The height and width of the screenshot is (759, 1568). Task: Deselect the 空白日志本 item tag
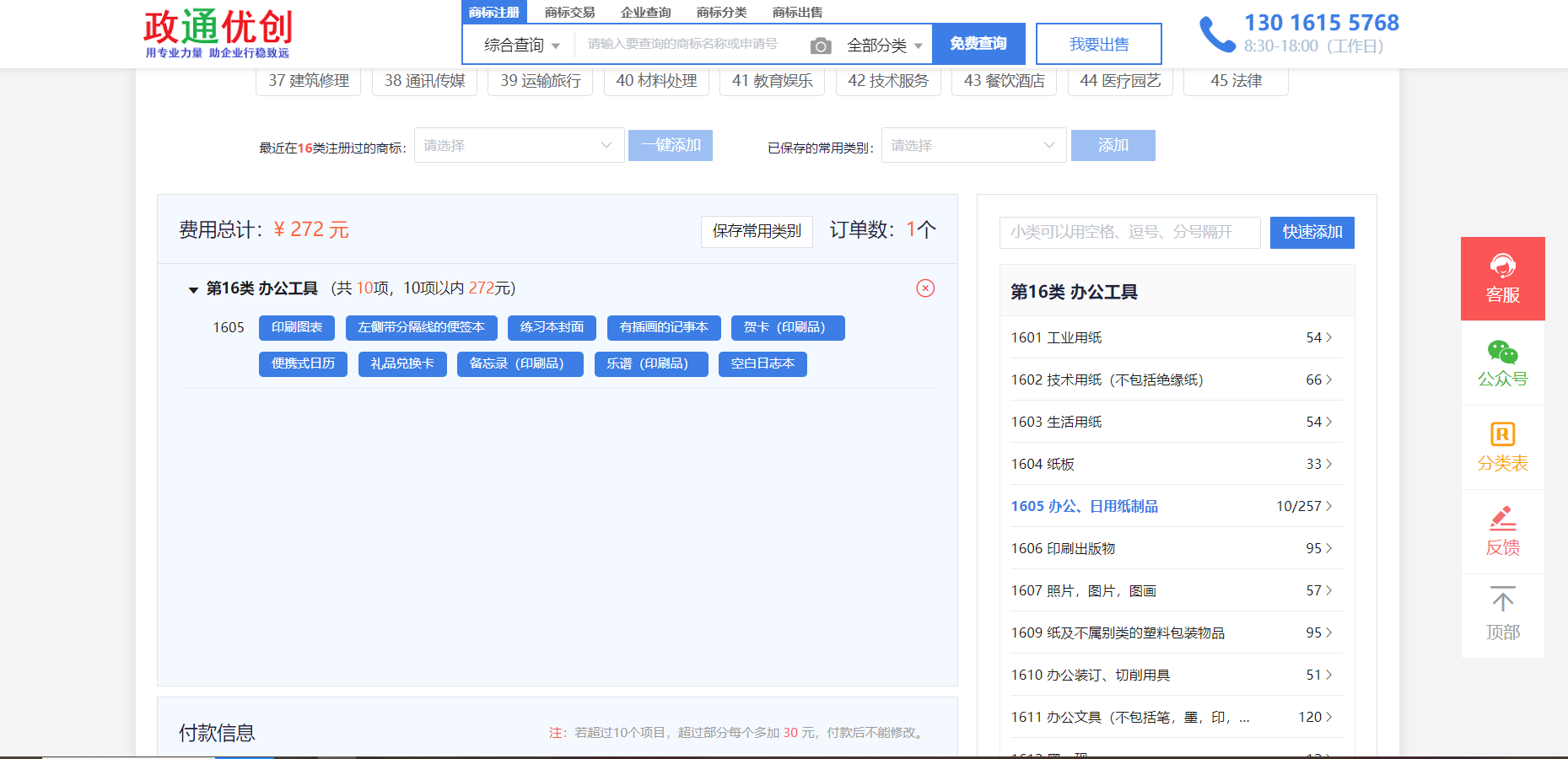point(763,363)
